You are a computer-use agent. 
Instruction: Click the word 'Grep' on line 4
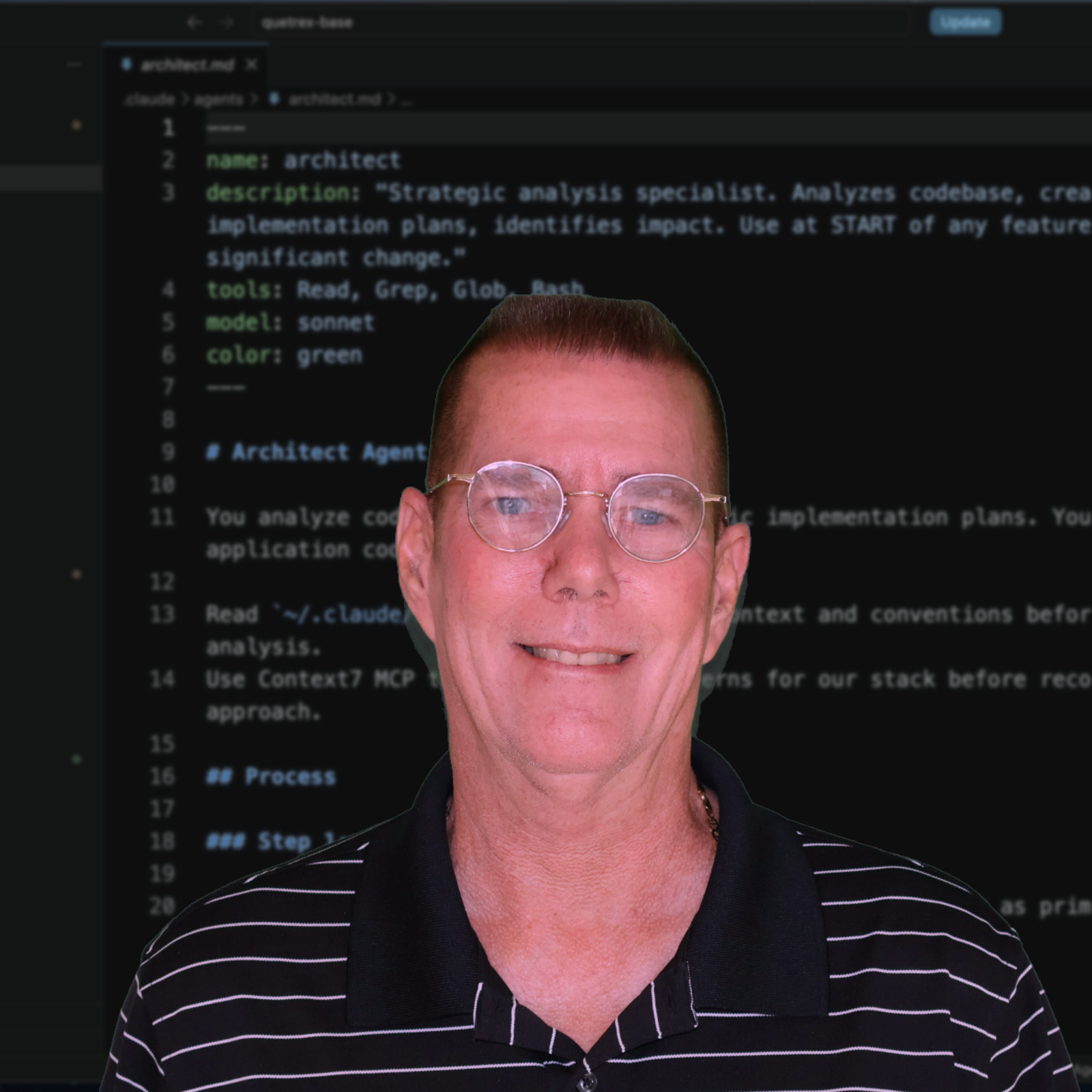[401, 290]
